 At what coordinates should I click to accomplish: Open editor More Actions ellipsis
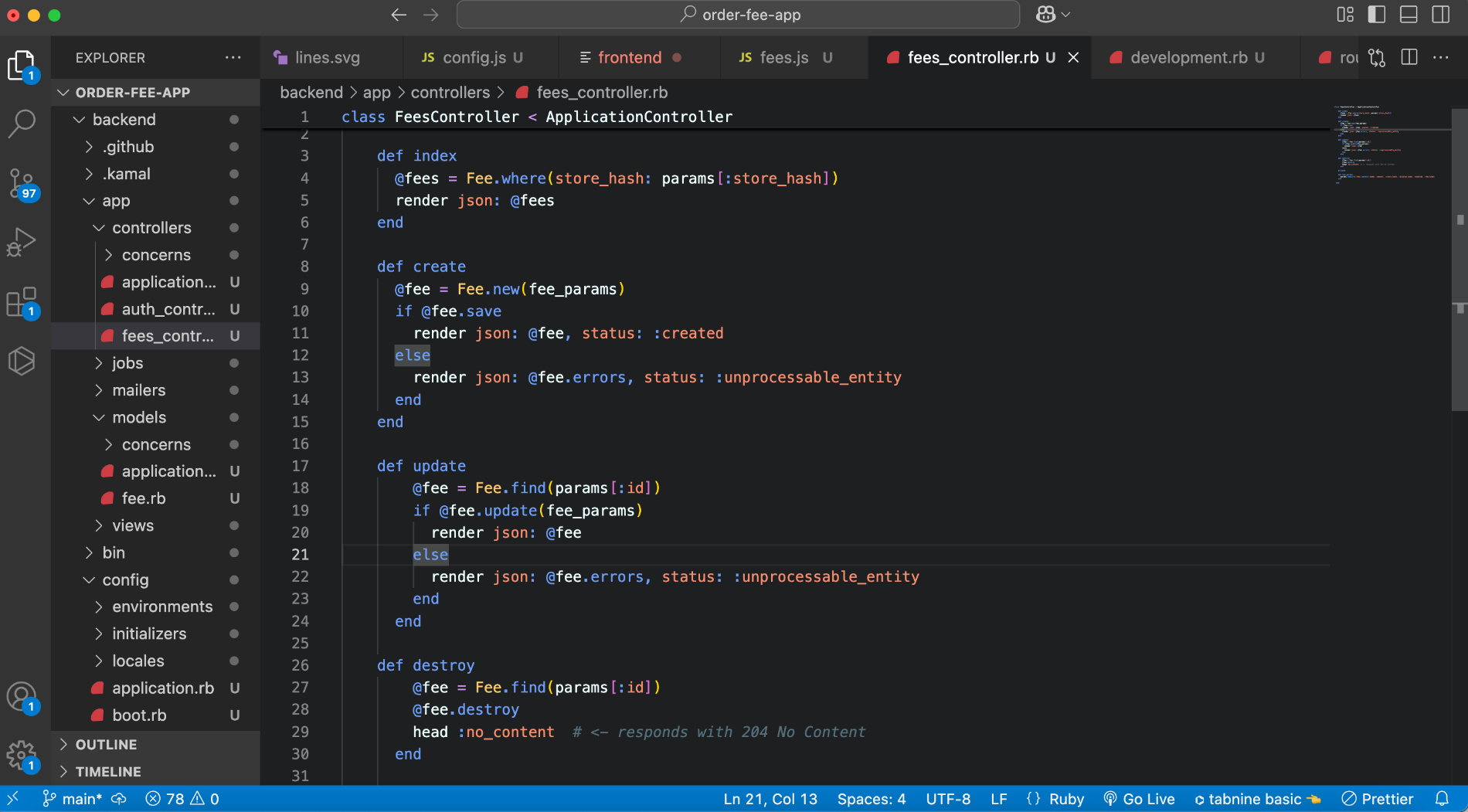pyautogui.click(x=1441, y=58)
